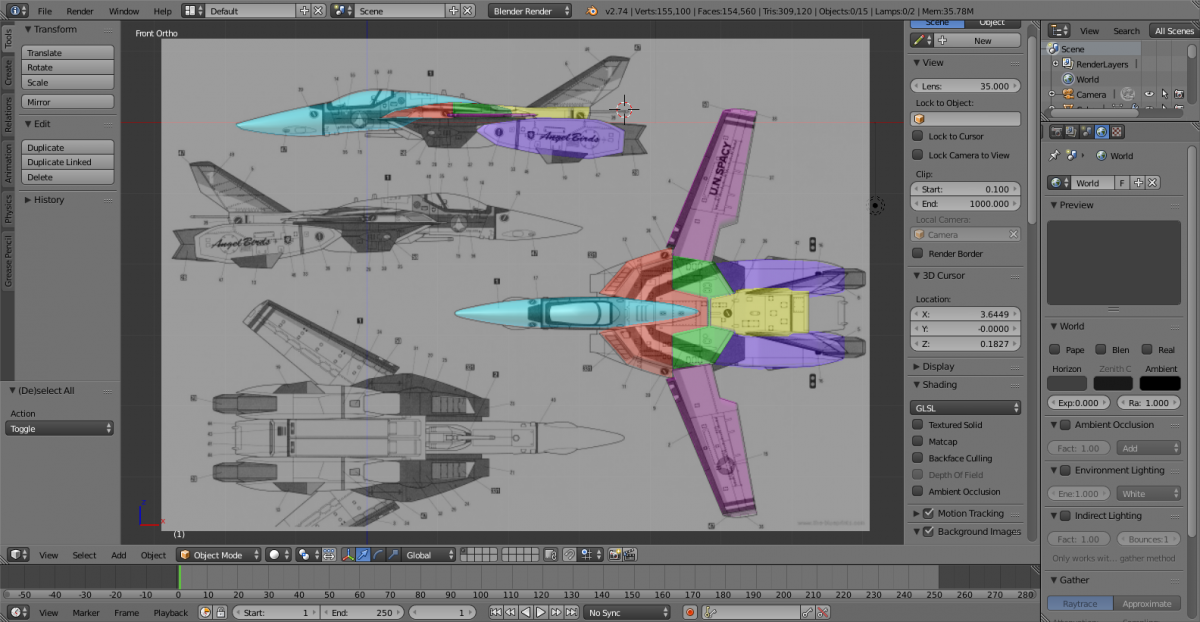Click the Horizon color swatch
This screenshot has height=622, width=1200.
1067,383
